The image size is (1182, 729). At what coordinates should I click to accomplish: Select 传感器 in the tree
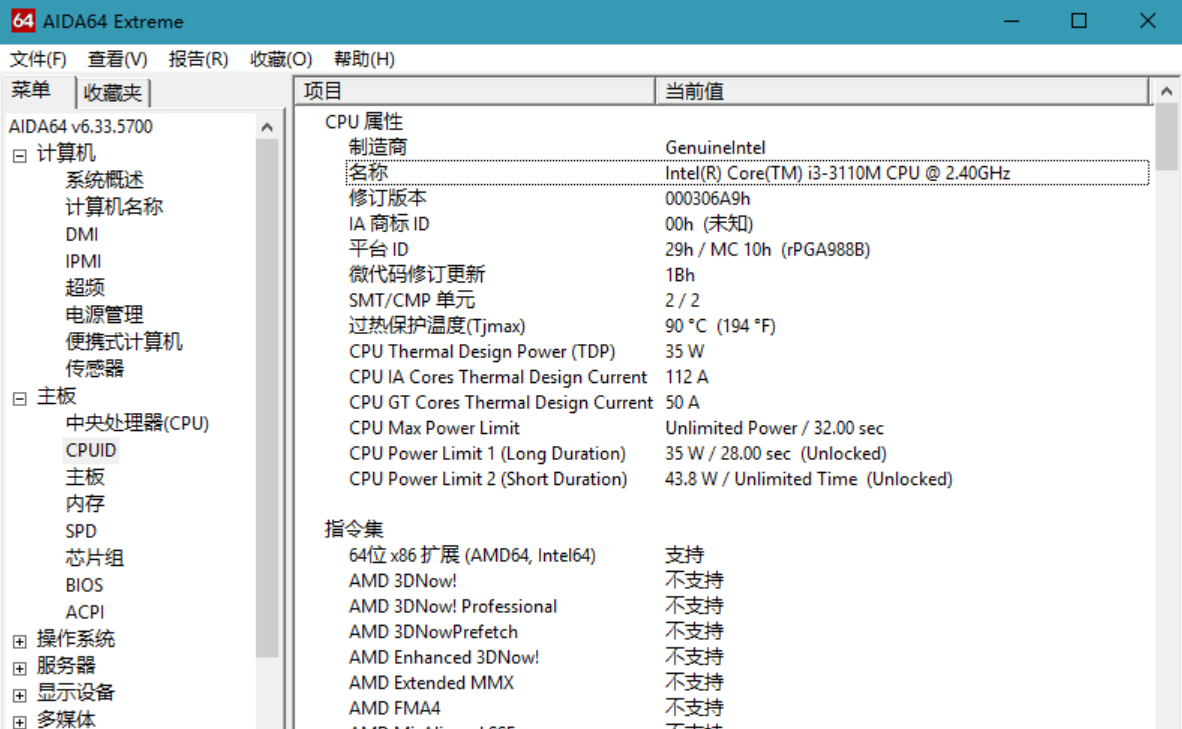[x=94, y=369]
